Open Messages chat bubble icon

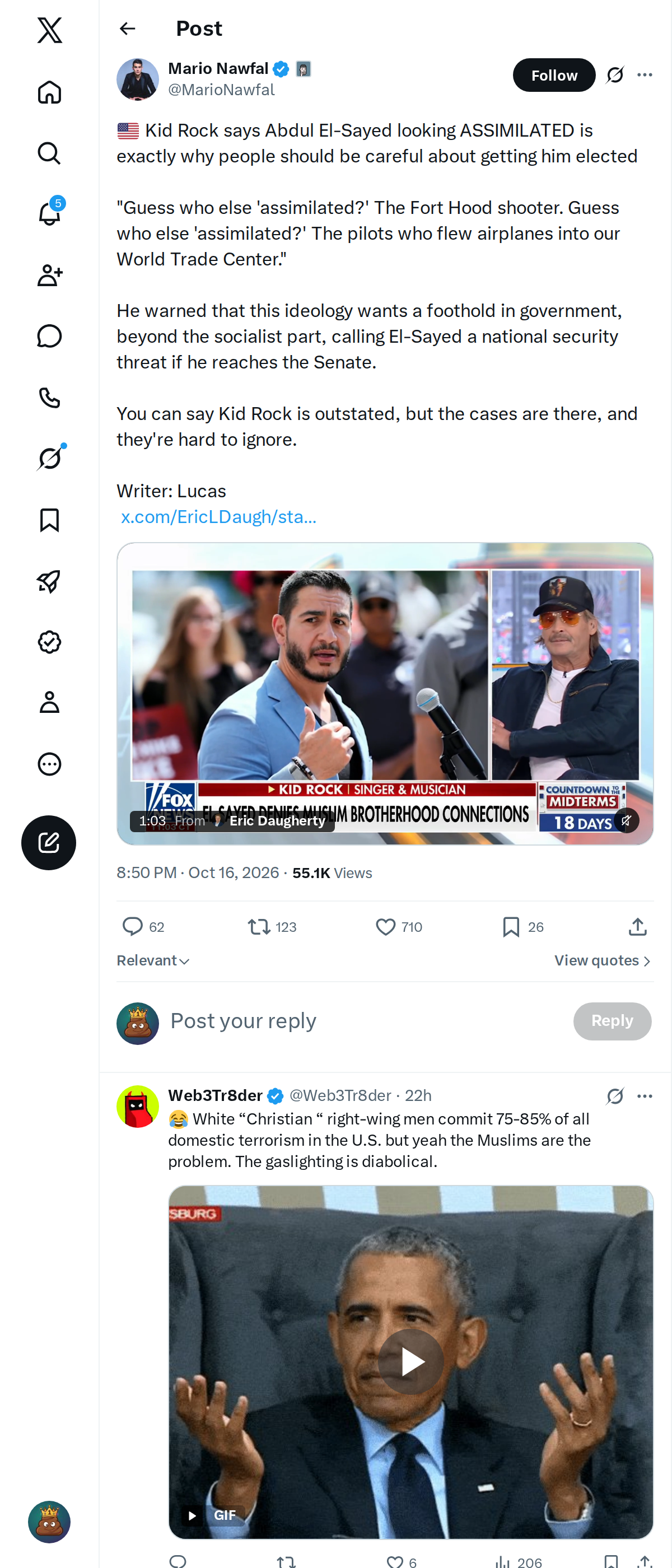pyautogui.click(x=49, y=336)
